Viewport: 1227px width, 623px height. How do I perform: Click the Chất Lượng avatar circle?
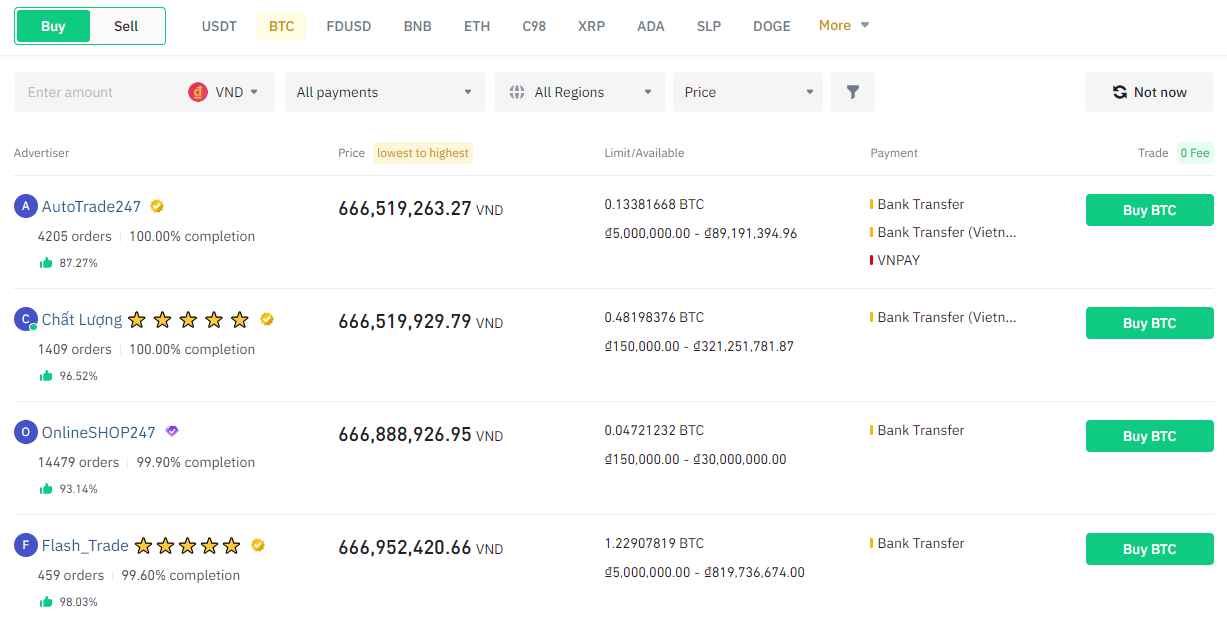point(25,319)
